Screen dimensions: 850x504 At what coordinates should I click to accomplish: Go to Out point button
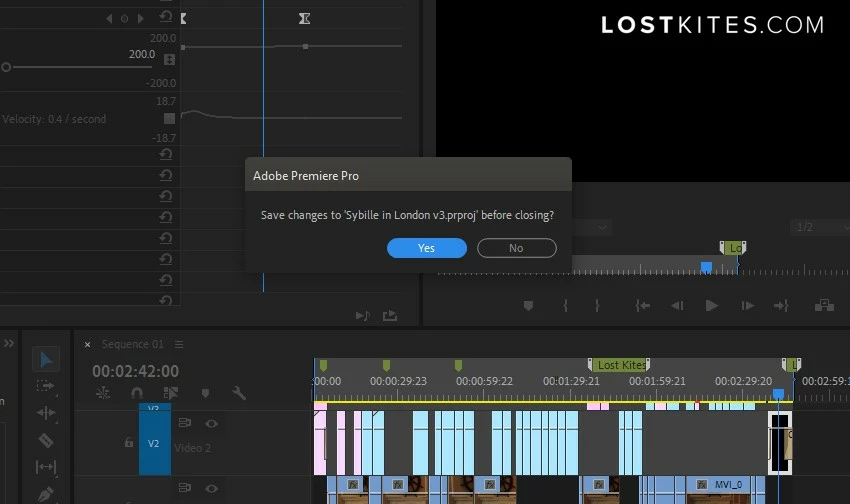point(781,306)
